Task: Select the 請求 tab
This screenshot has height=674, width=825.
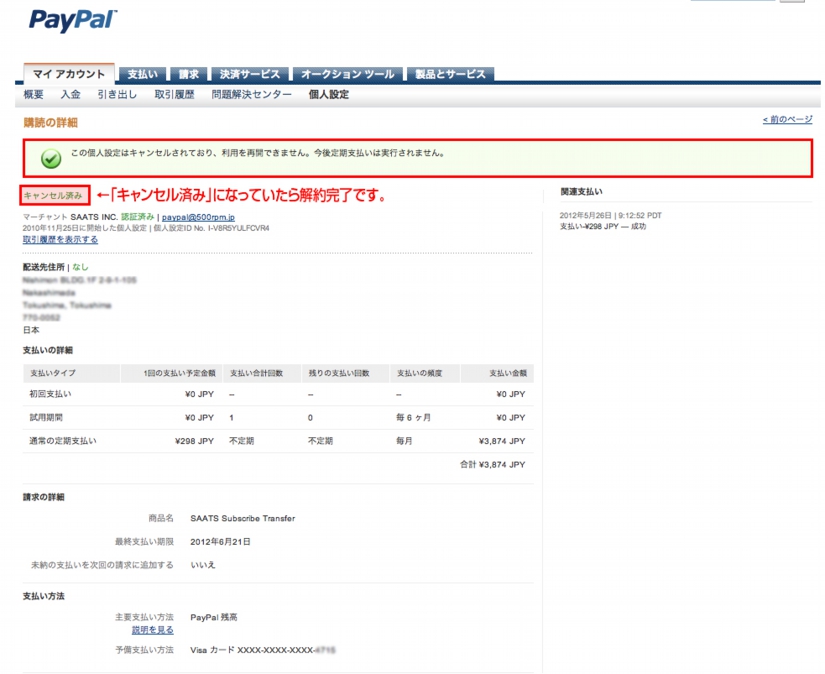Action: click(189, 74)
